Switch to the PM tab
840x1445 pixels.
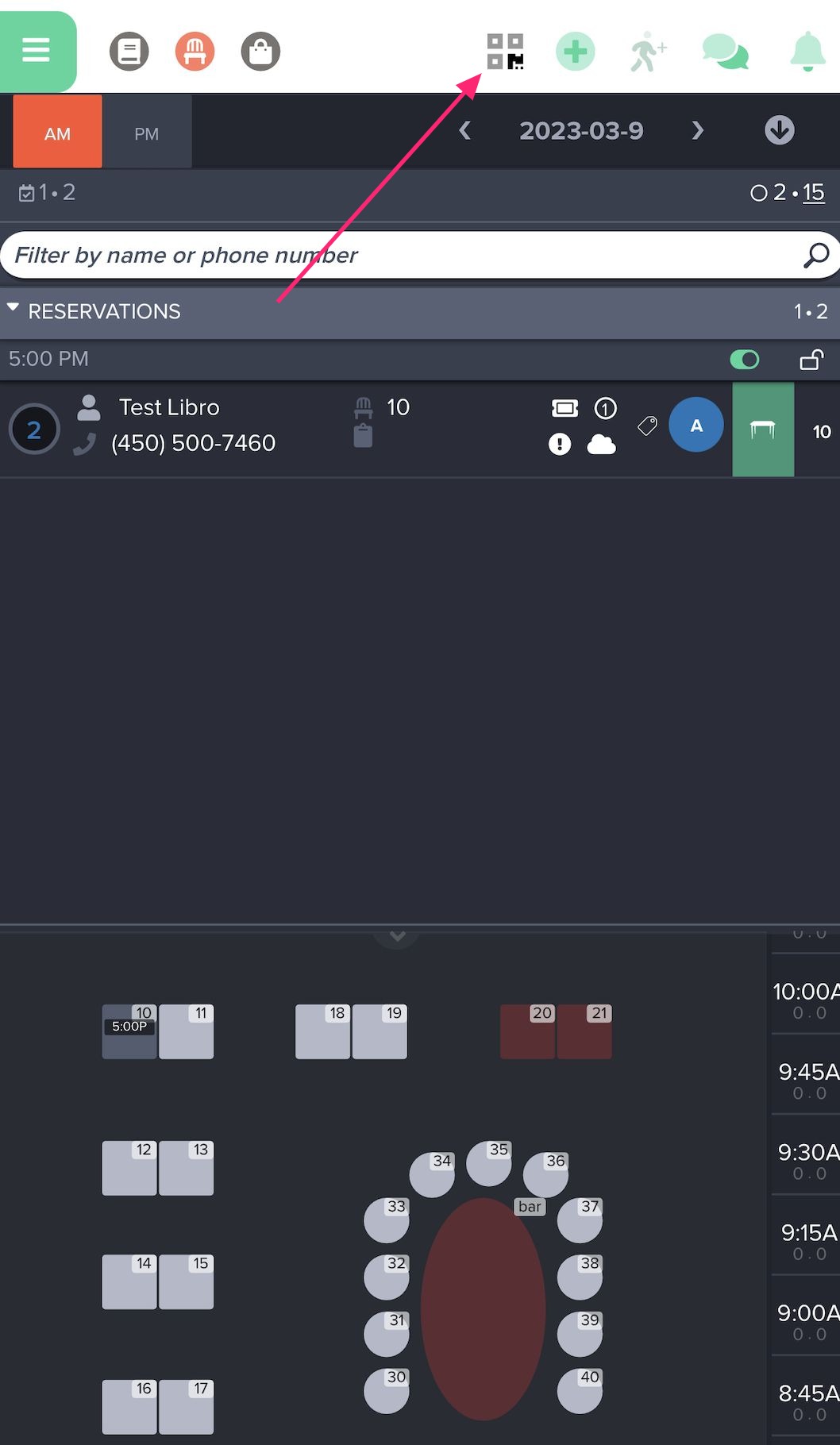coord(147,133)
